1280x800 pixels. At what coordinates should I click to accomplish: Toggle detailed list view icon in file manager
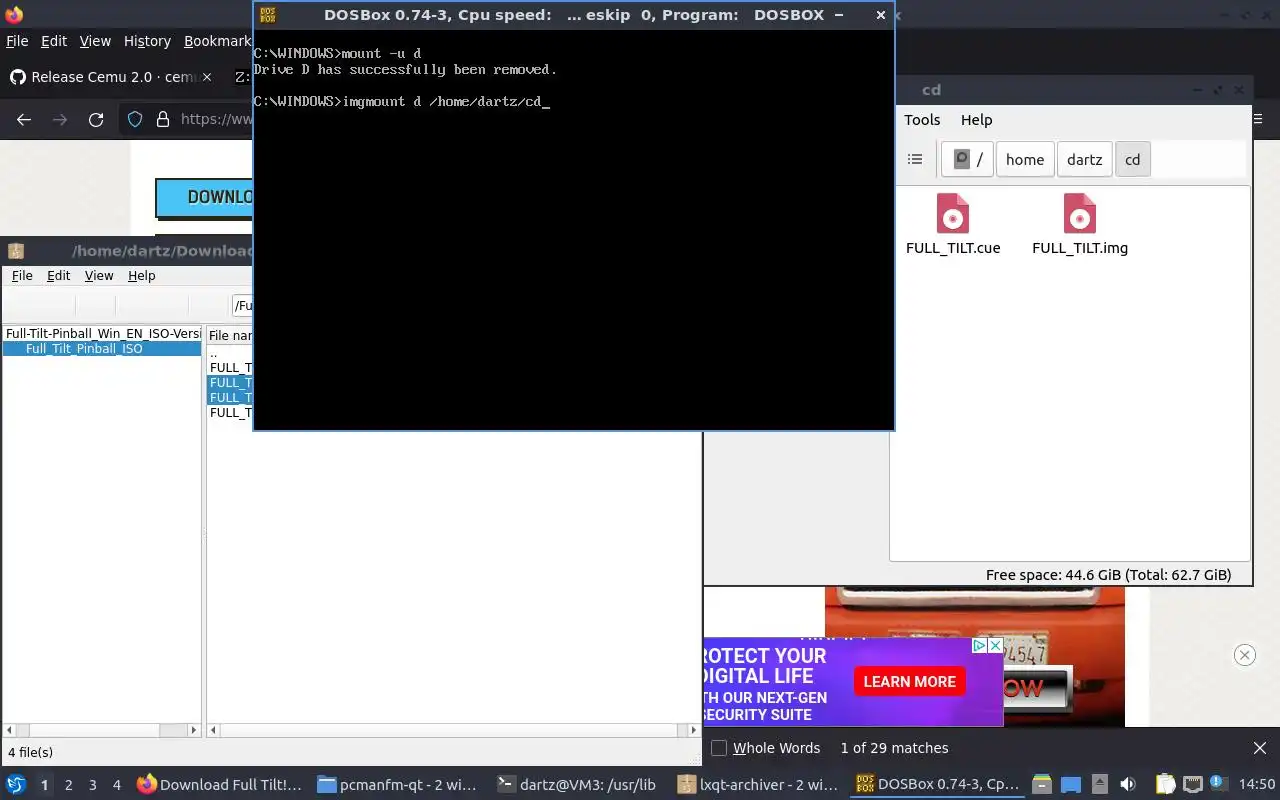(915, 159)
